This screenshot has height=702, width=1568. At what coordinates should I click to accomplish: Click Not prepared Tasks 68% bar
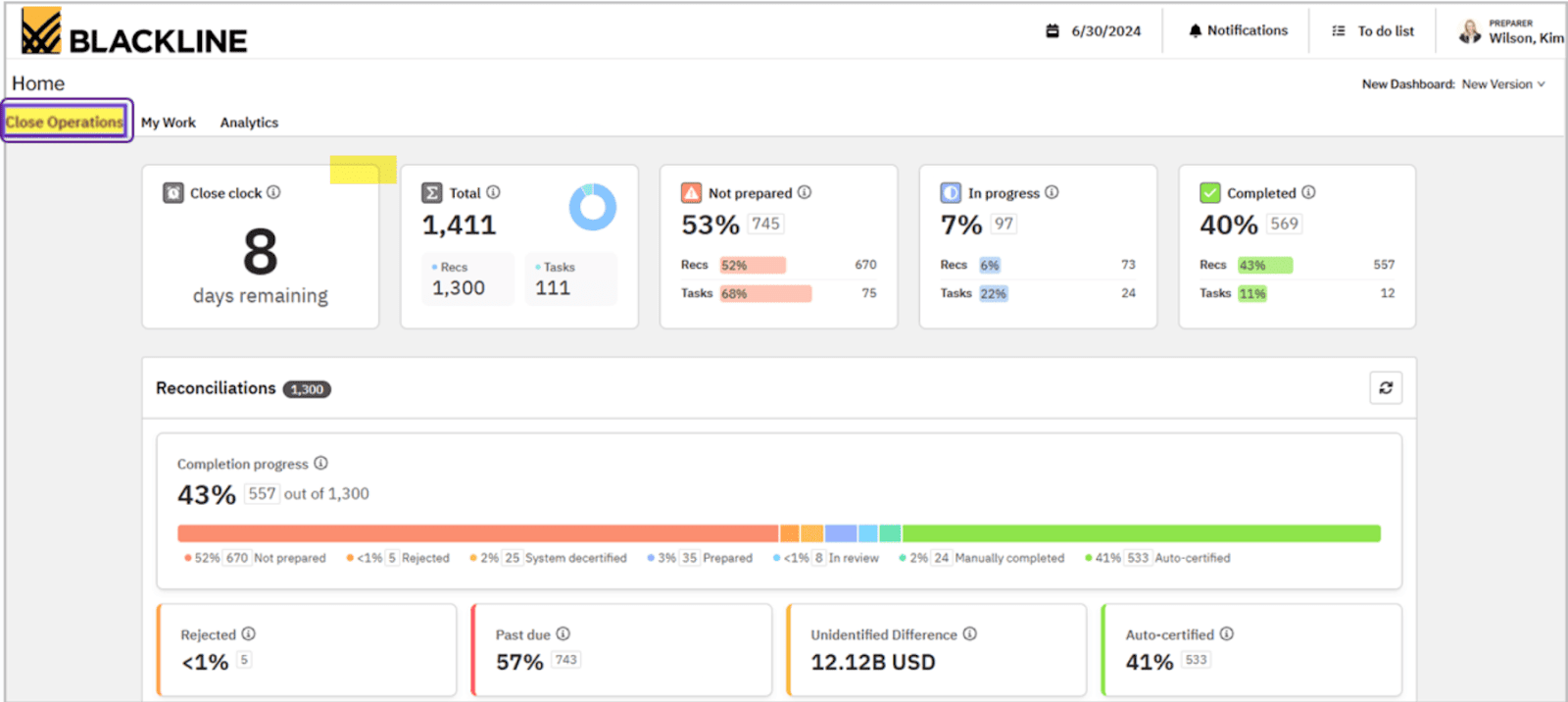765,293
